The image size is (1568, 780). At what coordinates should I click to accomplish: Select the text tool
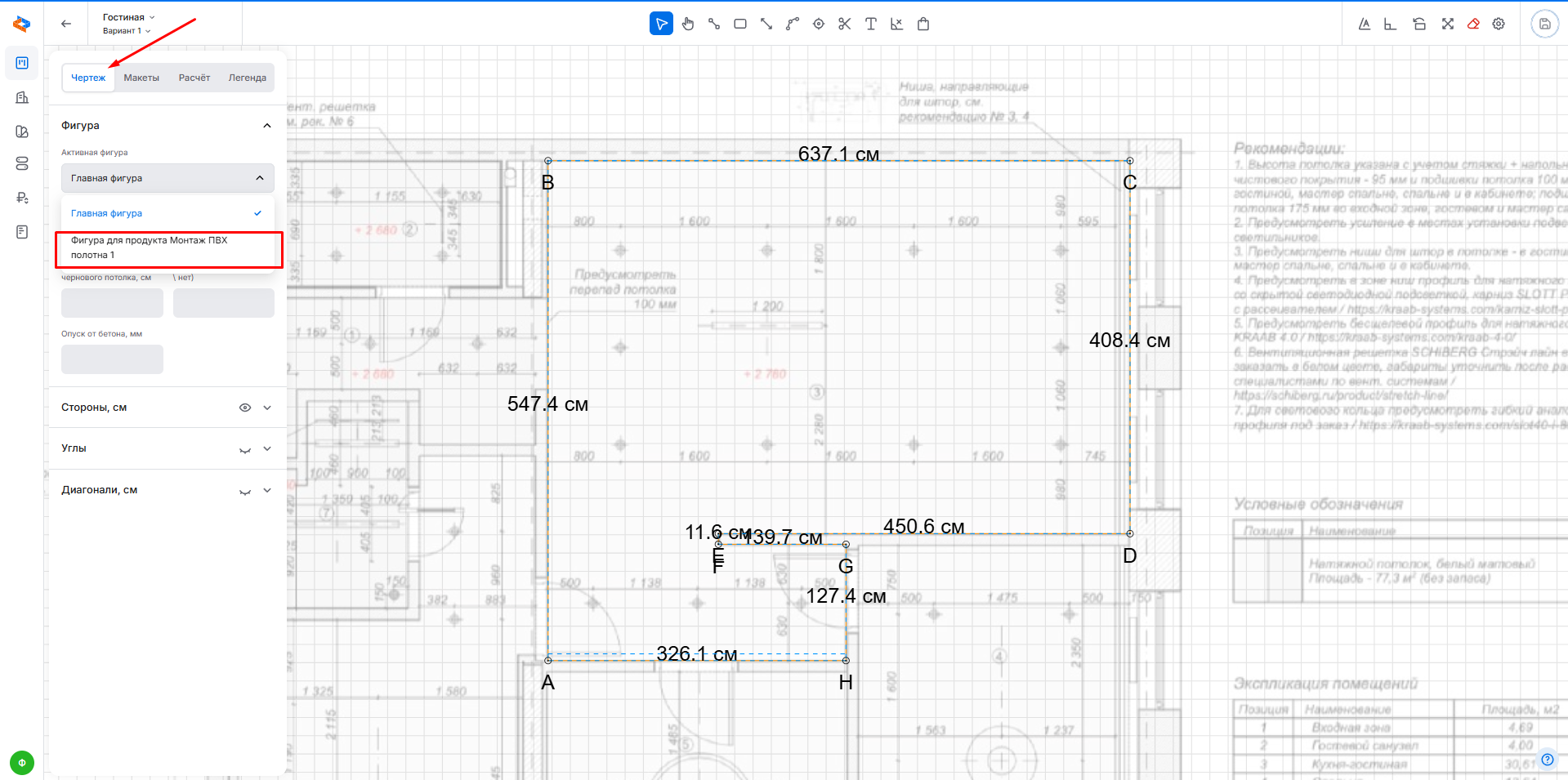[871, 24]
